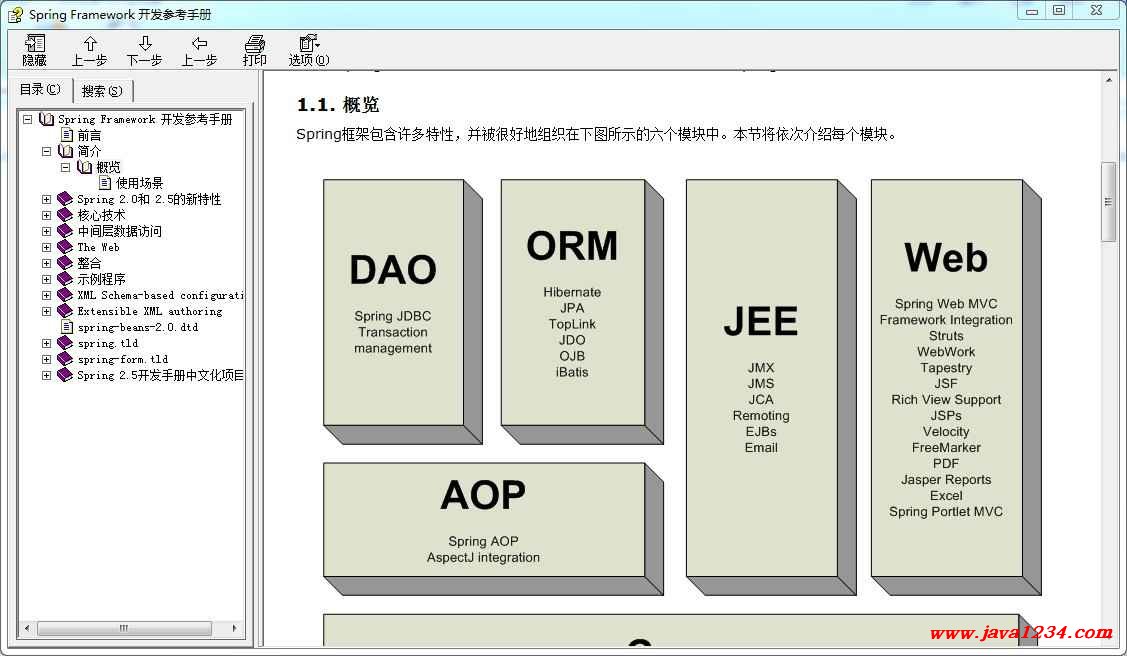This screenshot has width=1127, height=656.
Task: Expand the 示例程序 tree node
Action: point(47,280)
